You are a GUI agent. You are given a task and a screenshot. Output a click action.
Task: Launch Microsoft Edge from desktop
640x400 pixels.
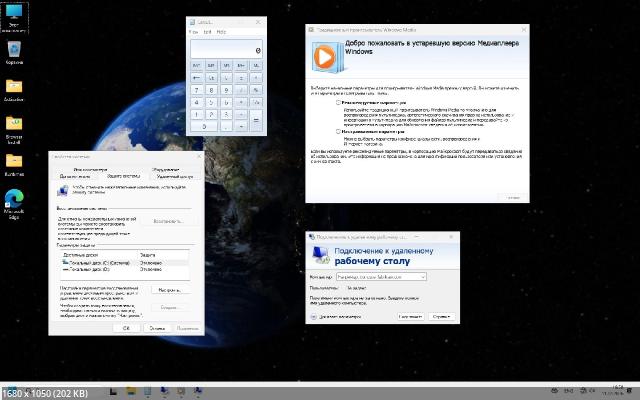15,198
